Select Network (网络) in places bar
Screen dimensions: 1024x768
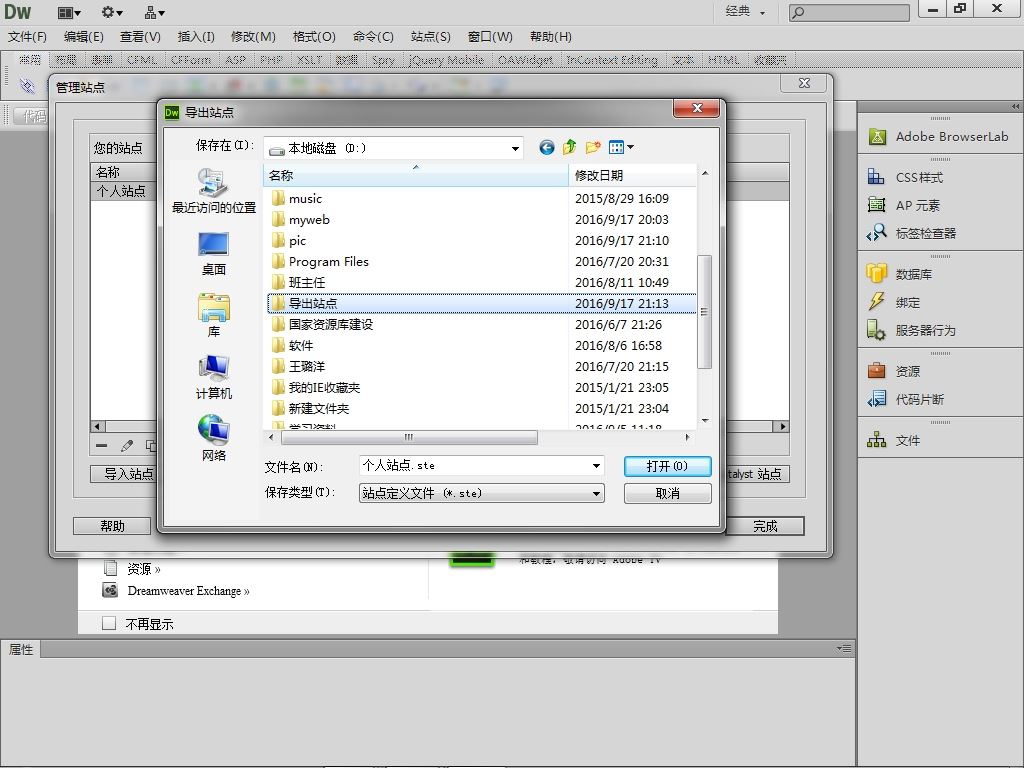[x=214, y=439]
